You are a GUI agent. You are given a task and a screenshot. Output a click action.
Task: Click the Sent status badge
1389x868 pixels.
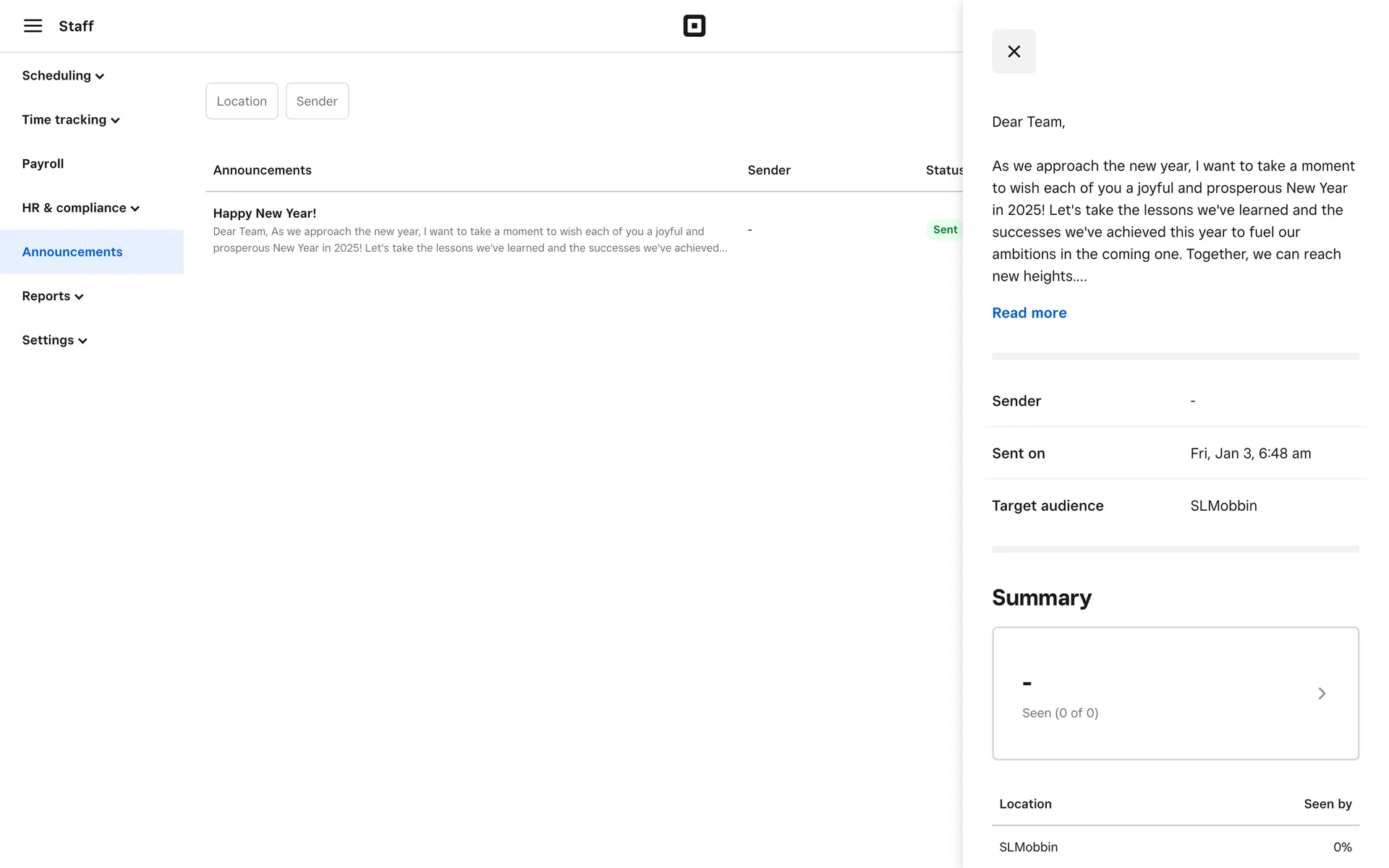click(944, 230)
